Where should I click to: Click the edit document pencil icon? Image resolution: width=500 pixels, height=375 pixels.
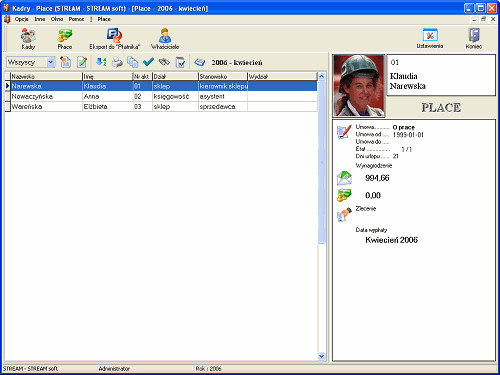pos(82,62)
